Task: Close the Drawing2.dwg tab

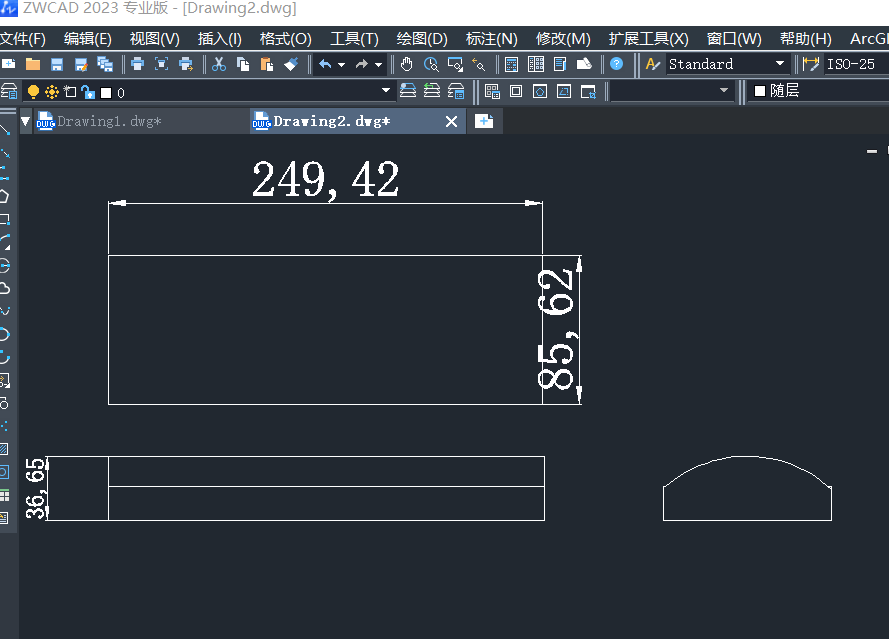Action: tap(451, 121)
